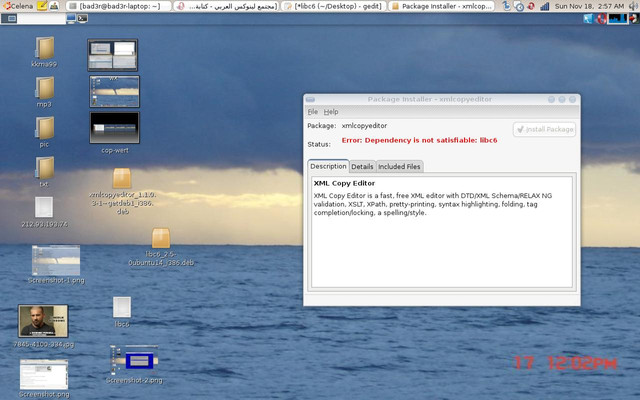Switch to the bad3r@bad3r-laptop terminal taskbar button
This screenshot has width=640, height=400.
point(119,6)
